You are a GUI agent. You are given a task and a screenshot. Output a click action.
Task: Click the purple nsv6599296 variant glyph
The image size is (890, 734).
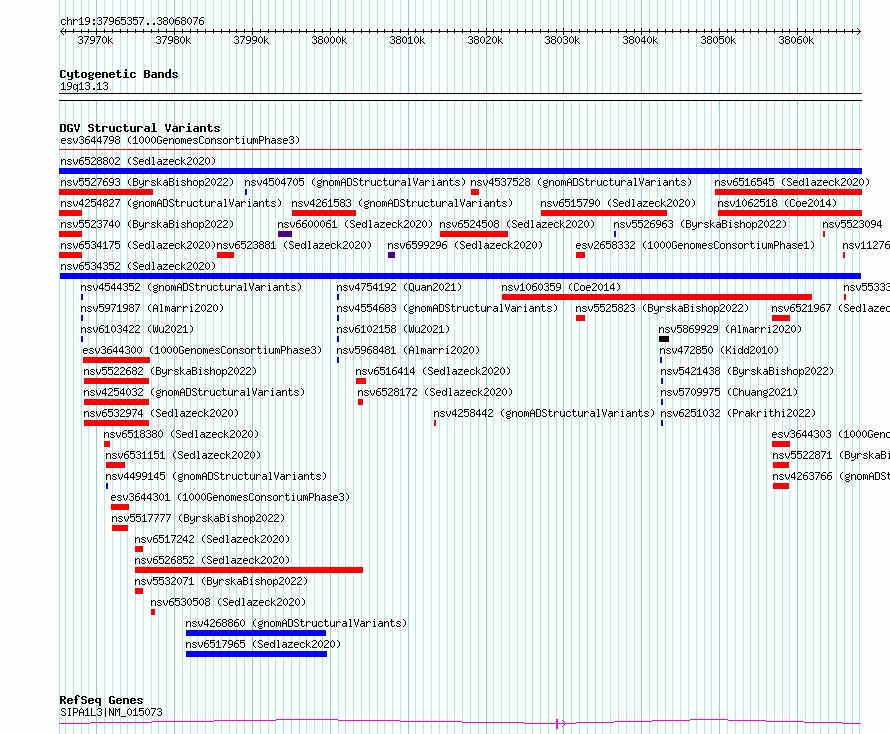[x=392, y=255]
